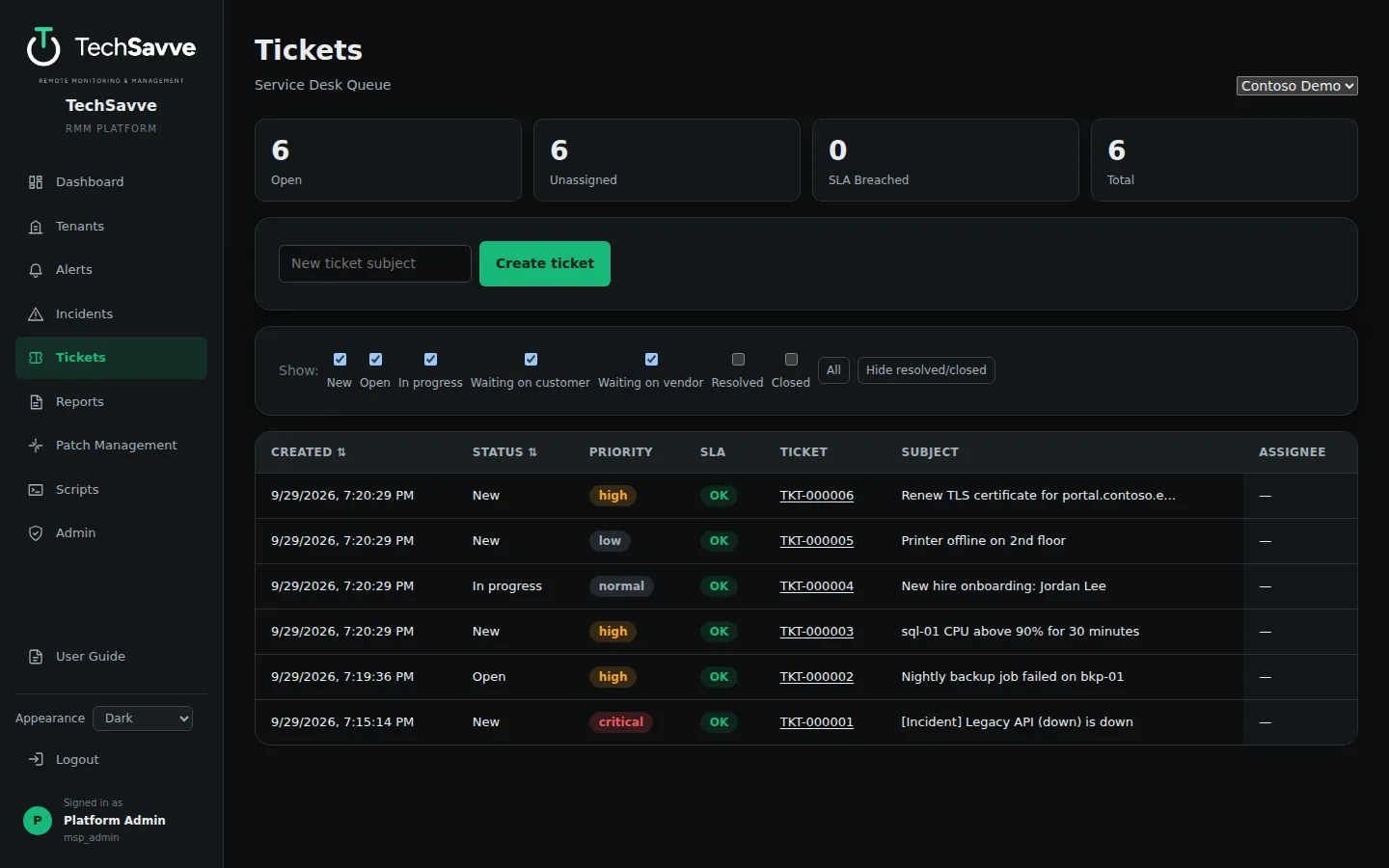The image size is (1389, 868).
Task: Click the Tickets icon in sidebar
Action: click(36, 358)
